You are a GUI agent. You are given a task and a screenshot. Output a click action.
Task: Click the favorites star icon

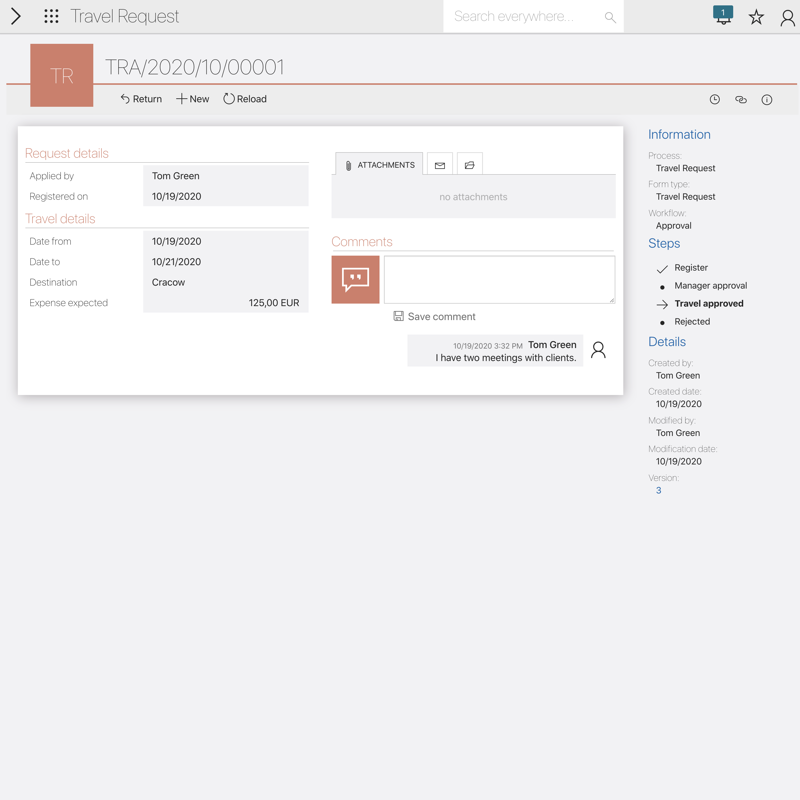click(756, 17)
